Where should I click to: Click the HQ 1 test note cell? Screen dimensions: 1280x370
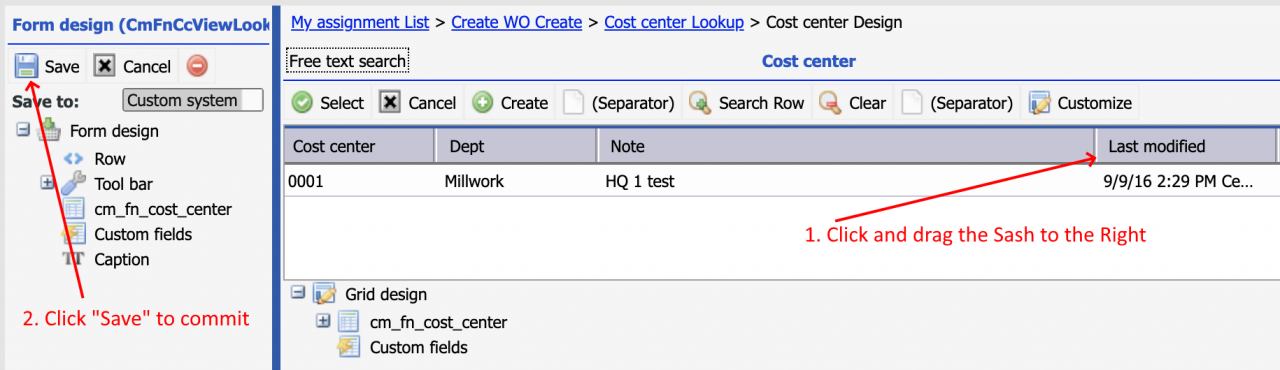tap(846, 182)
